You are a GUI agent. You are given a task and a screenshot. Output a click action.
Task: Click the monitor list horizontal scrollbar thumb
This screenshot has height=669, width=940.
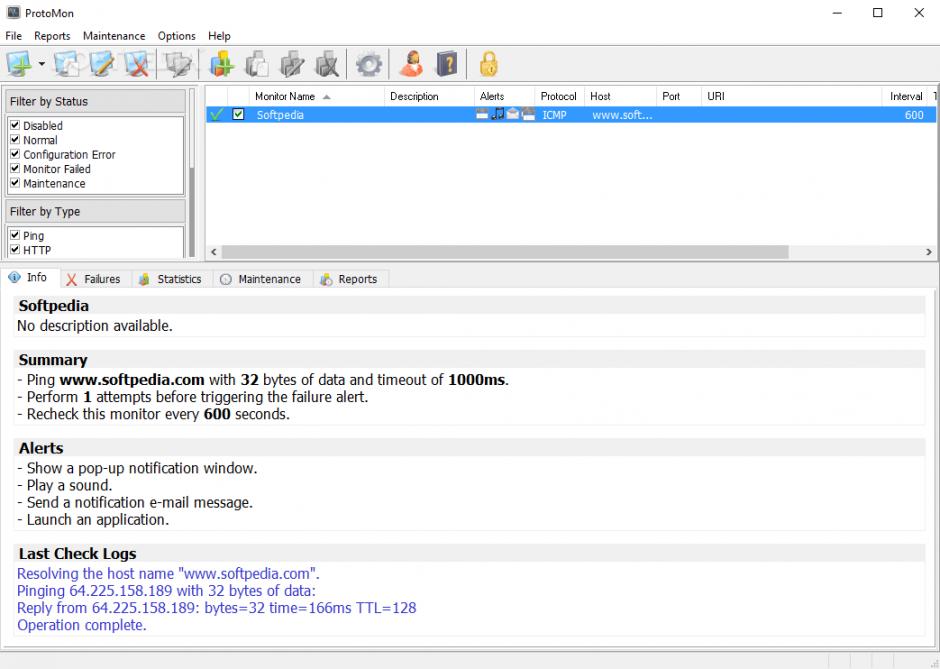505,252
